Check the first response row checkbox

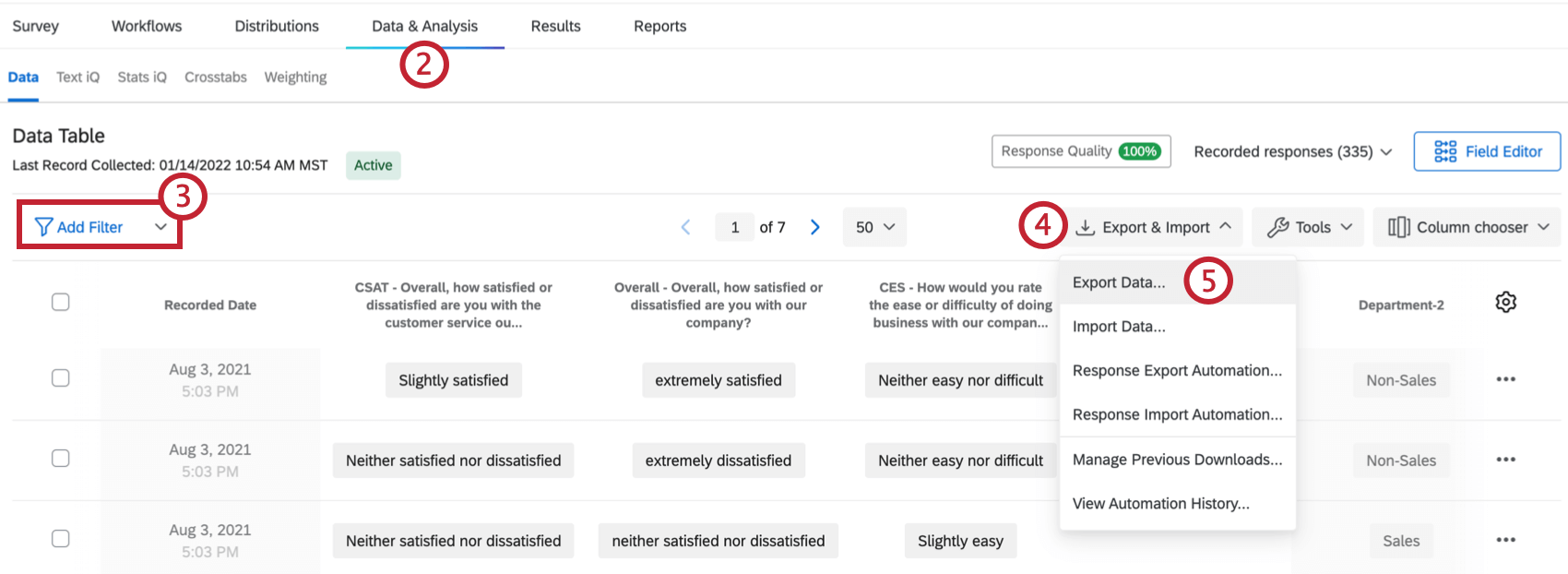point(61,377)
